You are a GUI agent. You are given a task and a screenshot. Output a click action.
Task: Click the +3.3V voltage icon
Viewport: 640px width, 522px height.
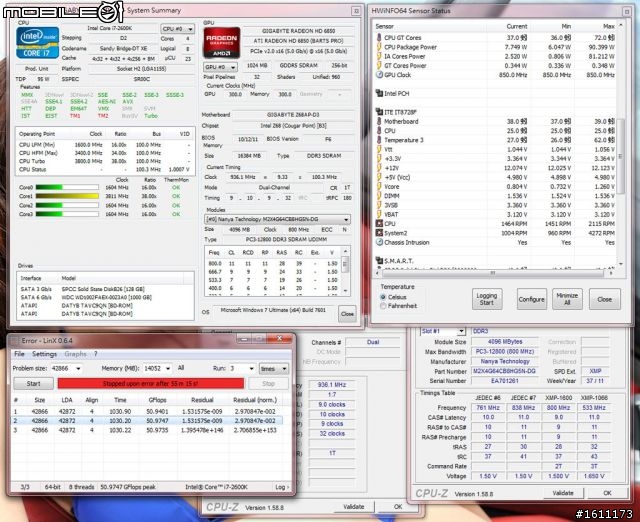(x=379, y=158)
